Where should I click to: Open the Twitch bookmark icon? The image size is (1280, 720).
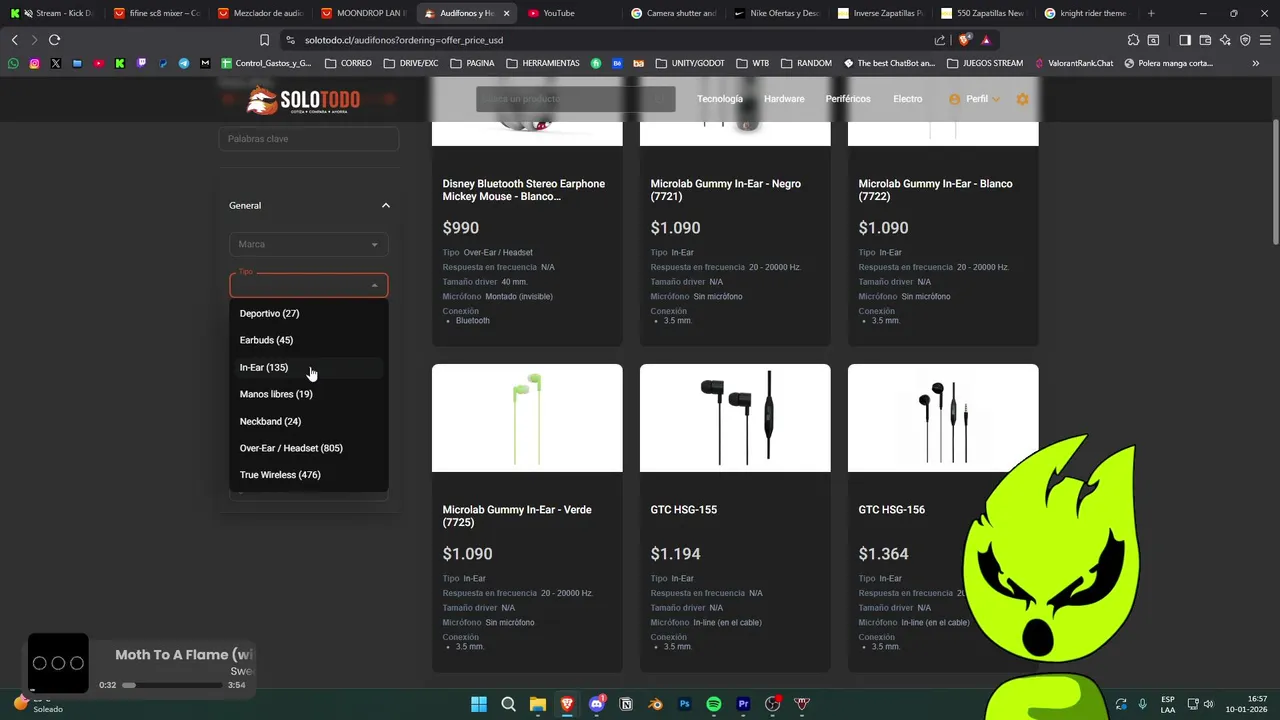coord(141,63)
